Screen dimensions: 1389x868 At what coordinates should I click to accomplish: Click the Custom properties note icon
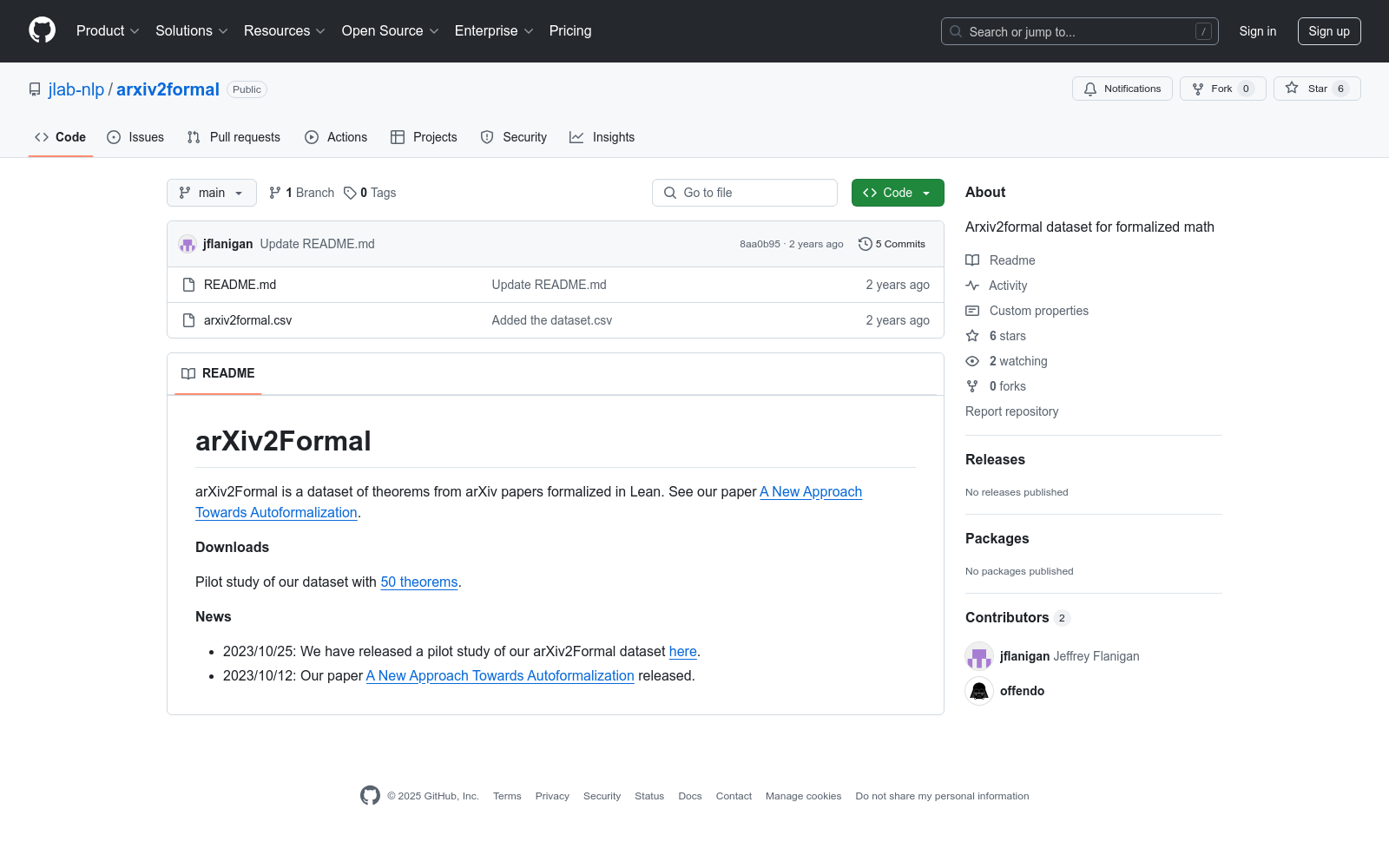coord(972,311)
